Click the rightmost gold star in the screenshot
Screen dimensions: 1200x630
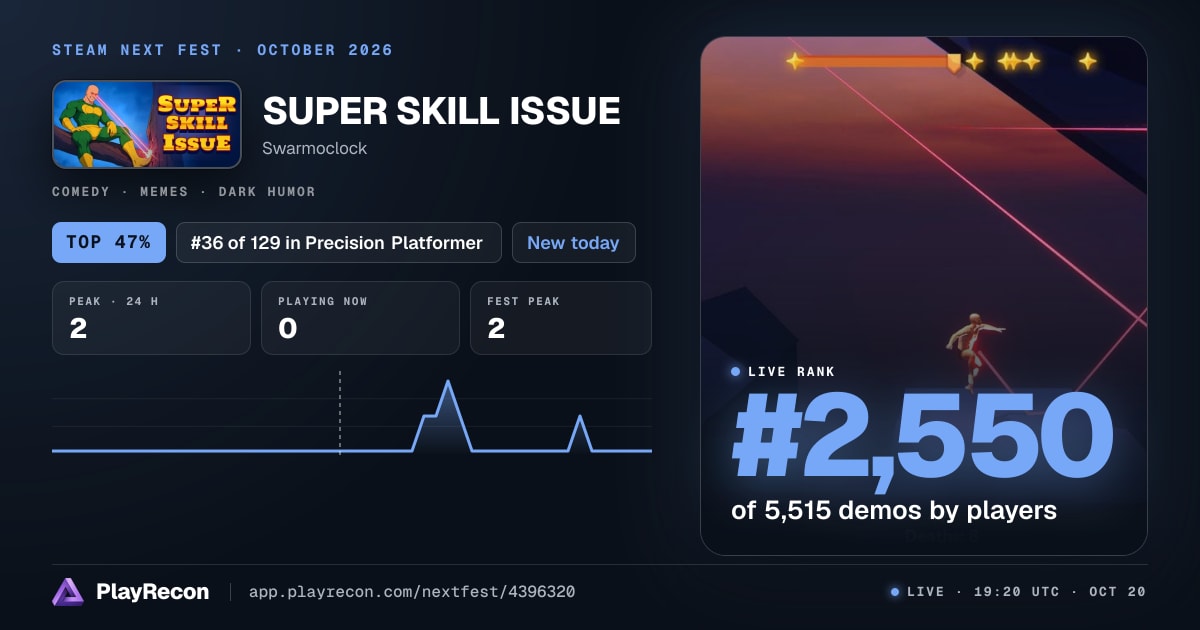(1088, 61)
